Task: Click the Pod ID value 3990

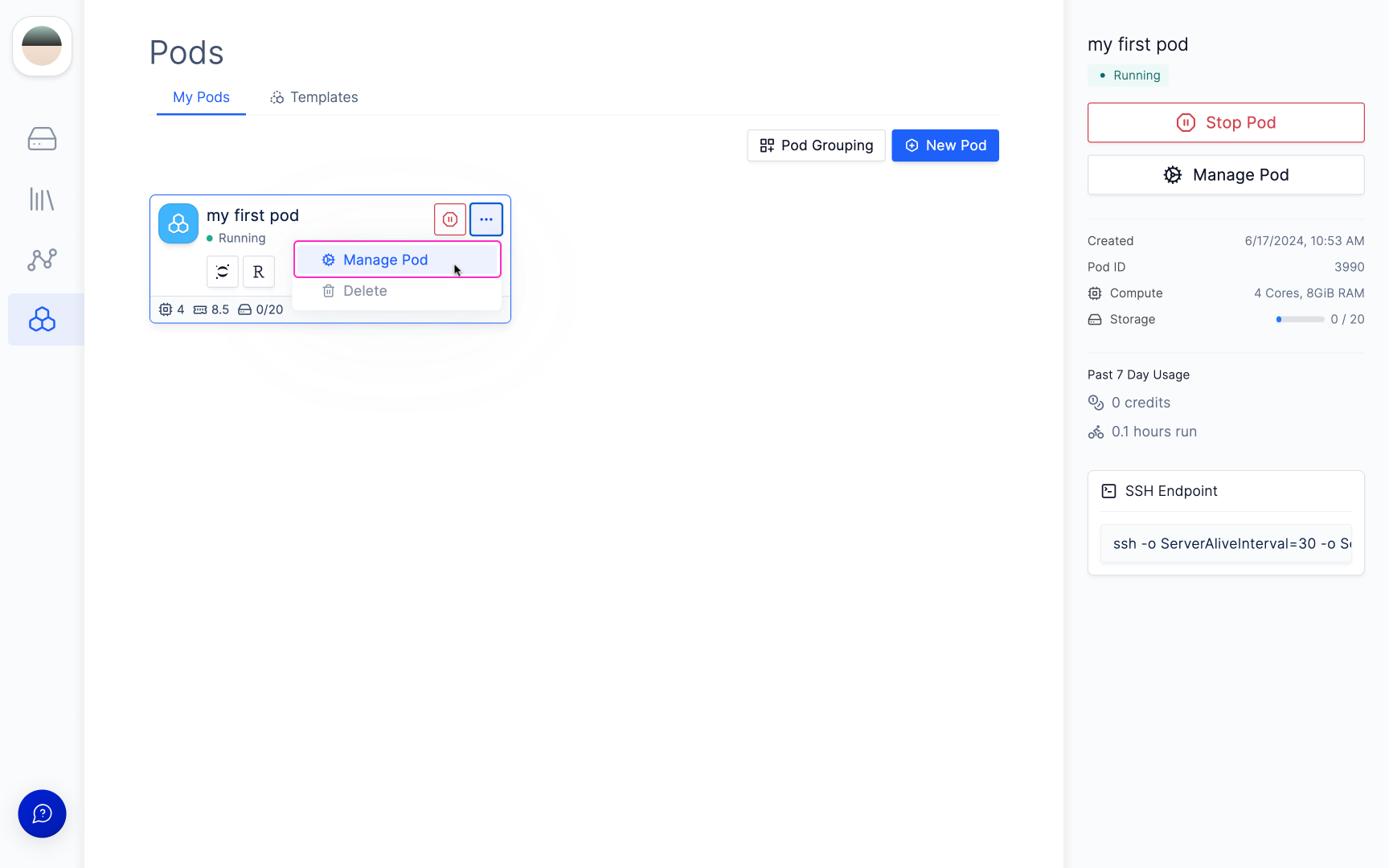Action: [1350, 267]
